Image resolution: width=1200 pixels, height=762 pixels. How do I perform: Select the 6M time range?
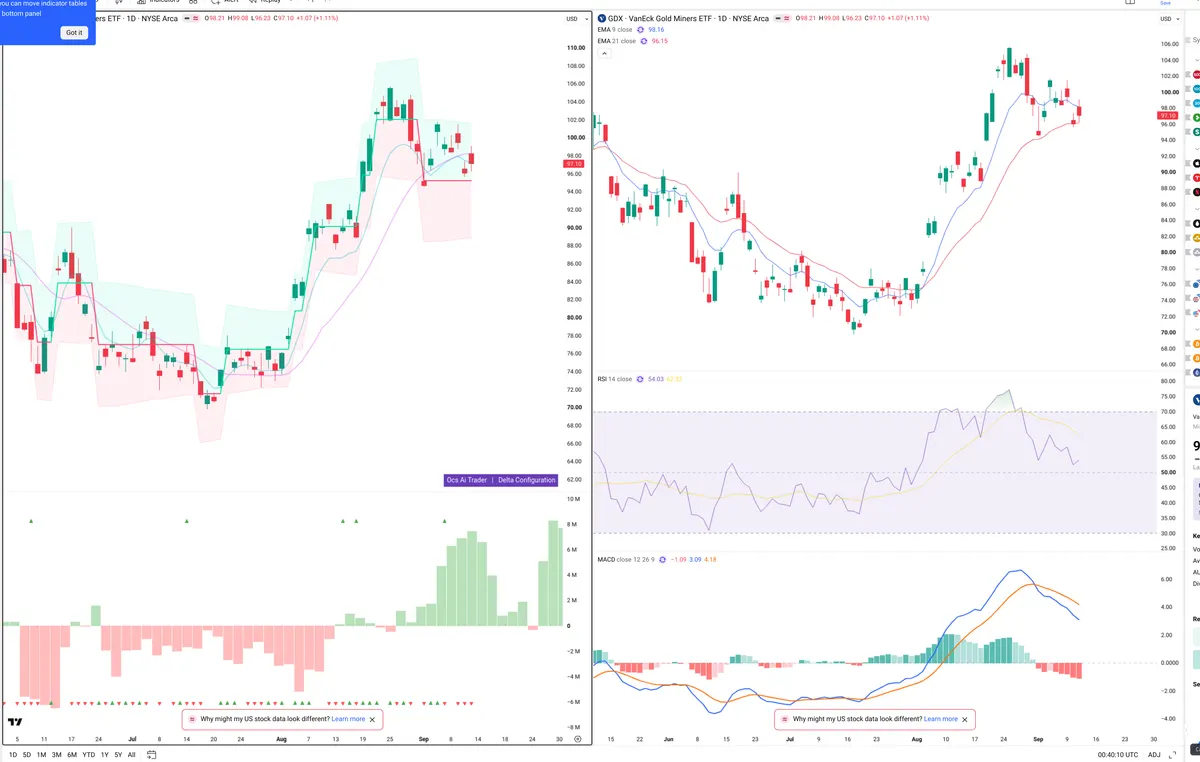point(72,754)
